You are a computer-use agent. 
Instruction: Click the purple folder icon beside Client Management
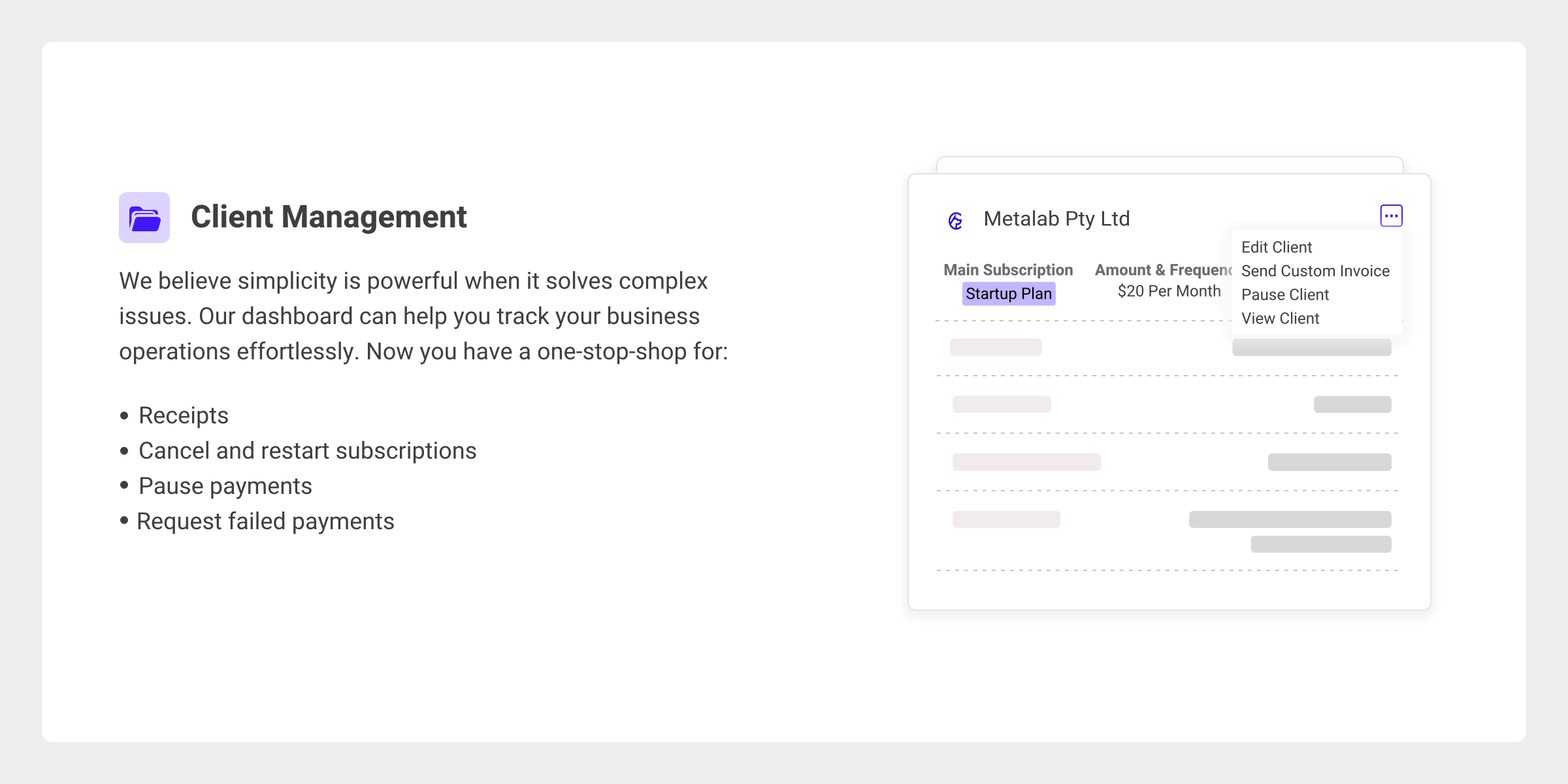pyautogui.click(x=144, y=218)
